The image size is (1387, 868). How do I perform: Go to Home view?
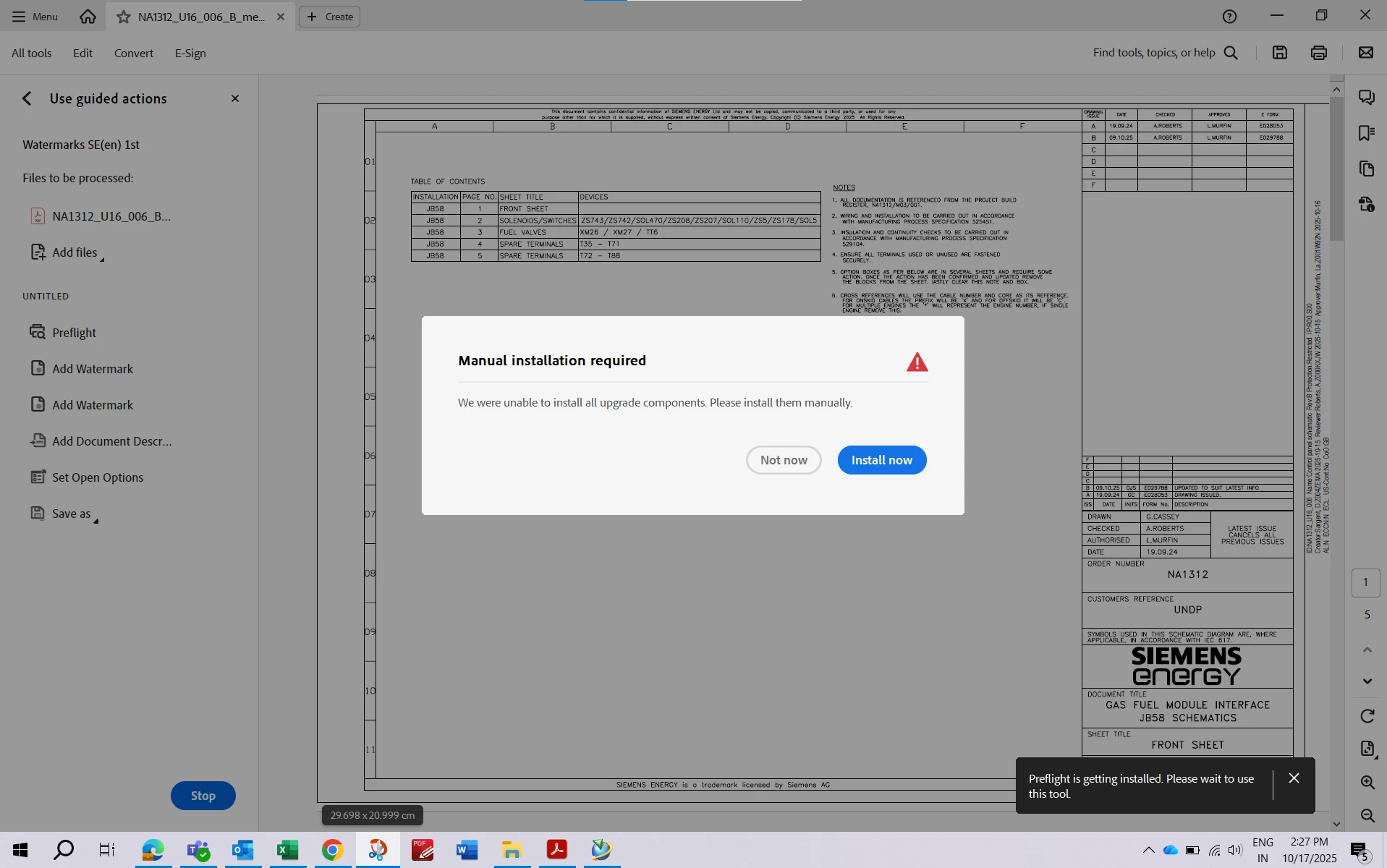point(88,17)
